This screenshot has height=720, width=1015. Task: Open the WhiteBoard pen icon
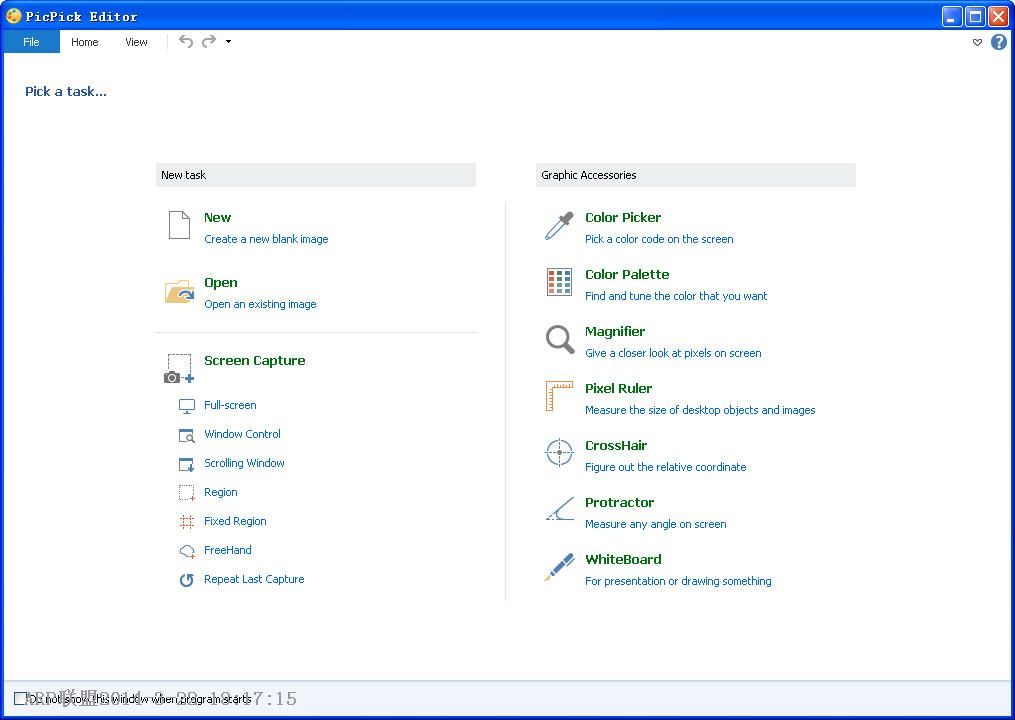point(559,567)
